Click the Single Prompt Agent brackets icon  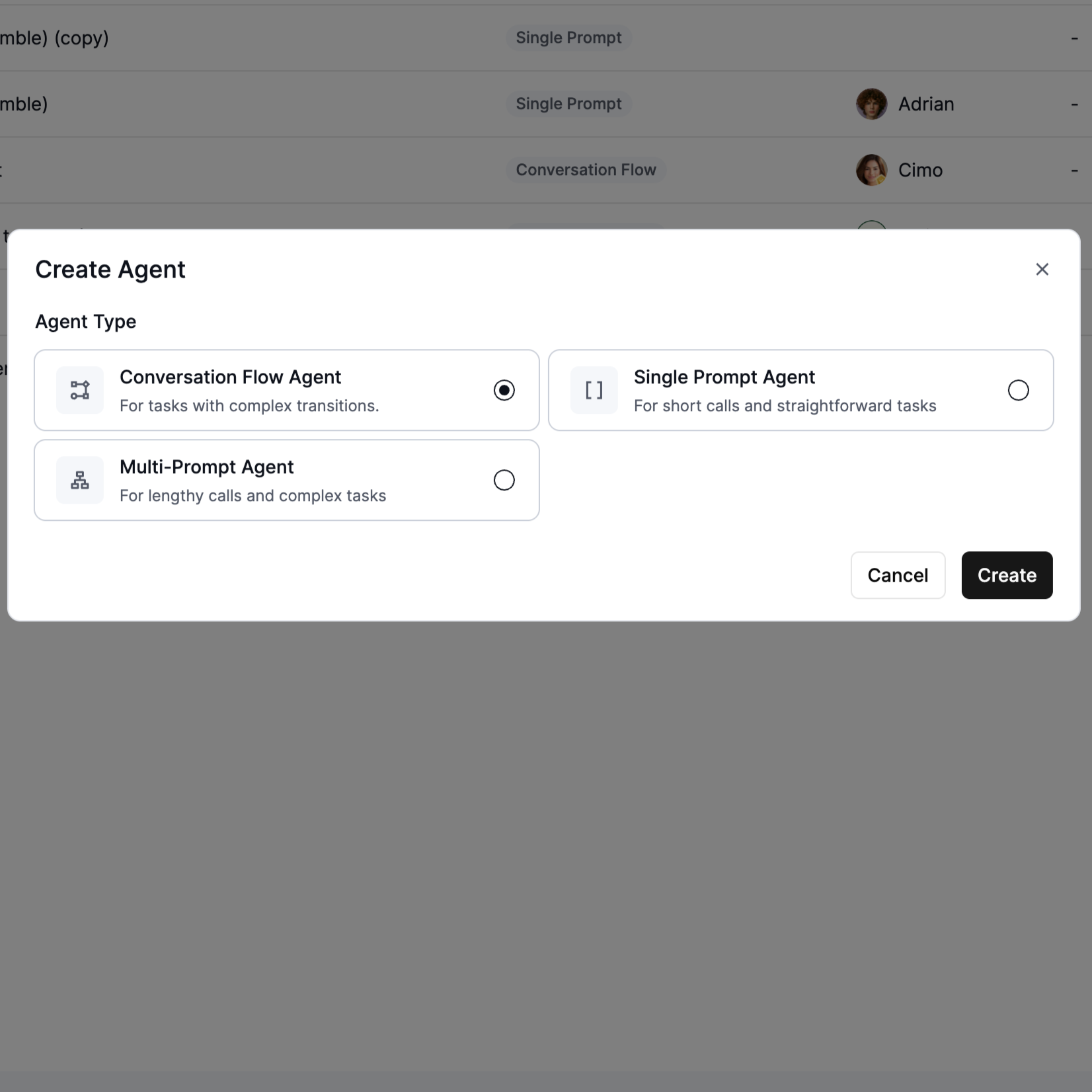click(x=593, y=390)
